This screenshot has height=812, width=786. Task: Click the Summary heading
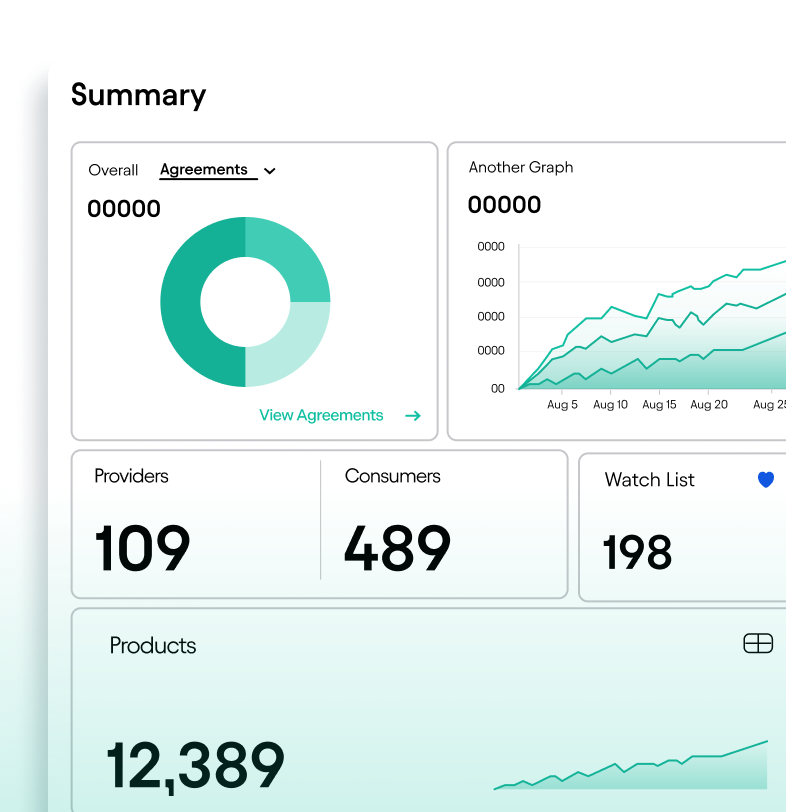(138, 95)
